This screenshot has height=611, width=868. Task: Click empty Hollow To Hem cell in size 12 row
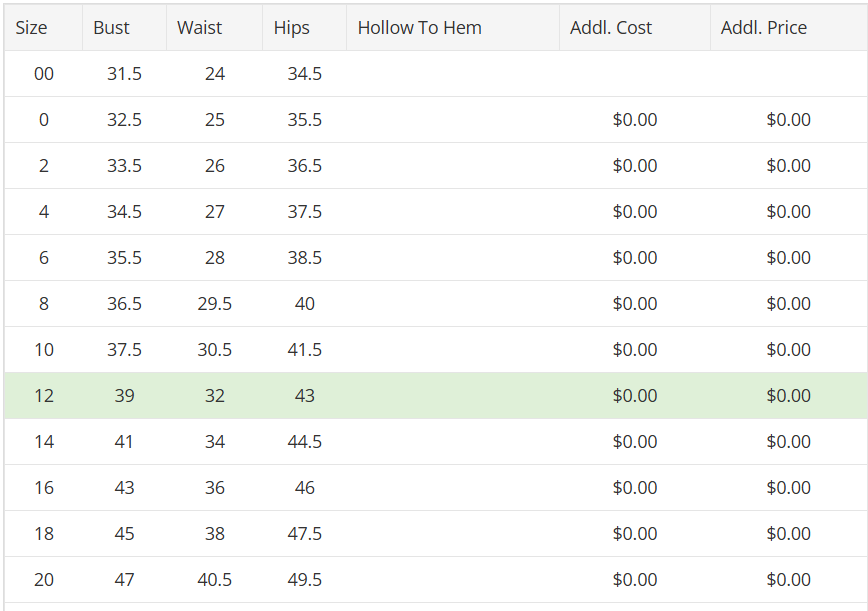pos(453,396)
